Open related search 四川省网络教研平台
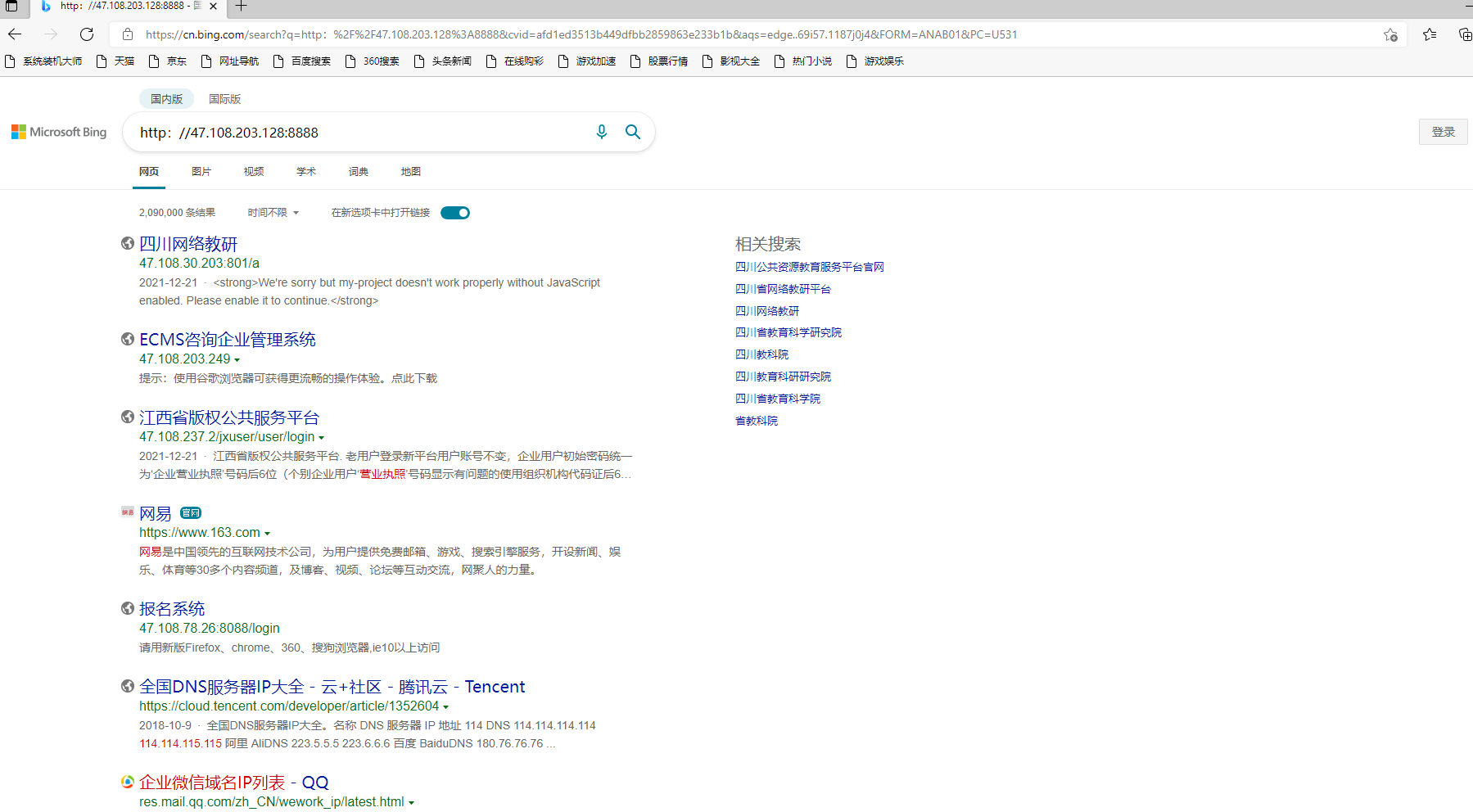Screen dimensions: 1473x812 [x=783, y=289]
